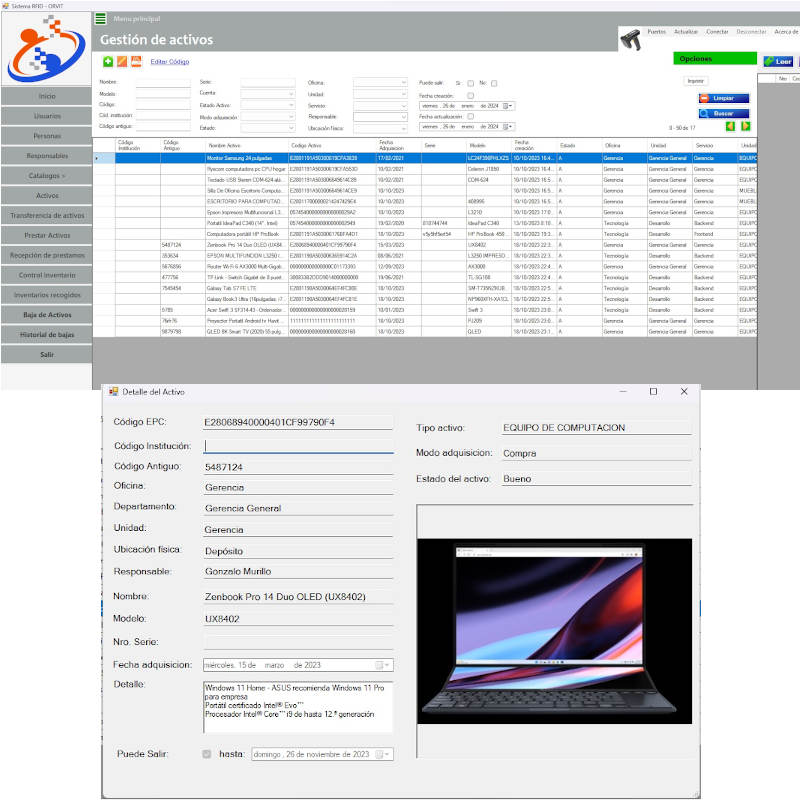The height and width of the screenshot is (800, 800).
Task: Toggle Puede Salir checkbox in Detalle window
Action: coord(207,754)
